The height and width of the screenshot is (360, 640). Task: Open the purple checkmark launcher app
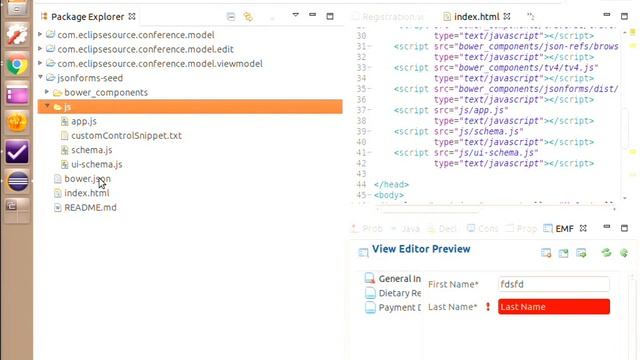(x=17, y=152)
